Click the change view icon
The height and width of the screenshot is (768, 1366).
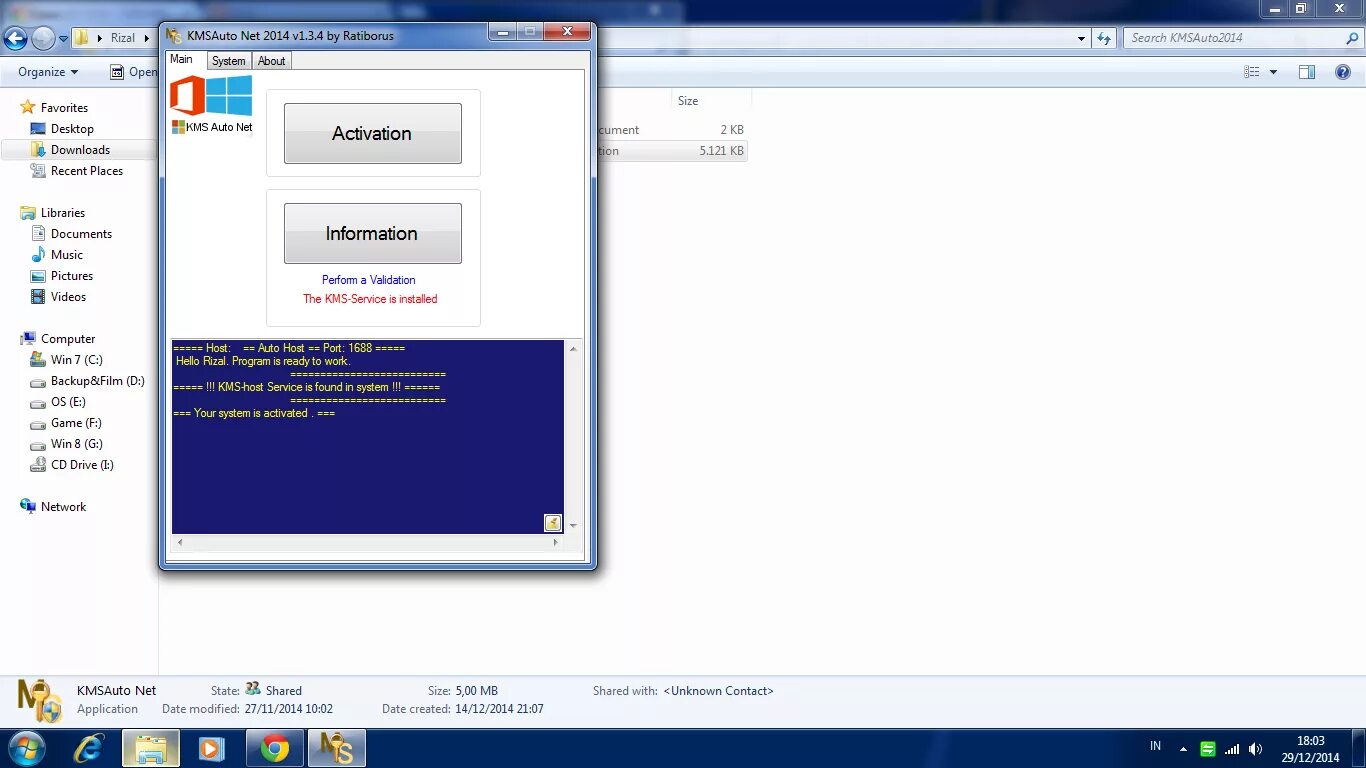pyautogui.click(x=1252, y=72)
